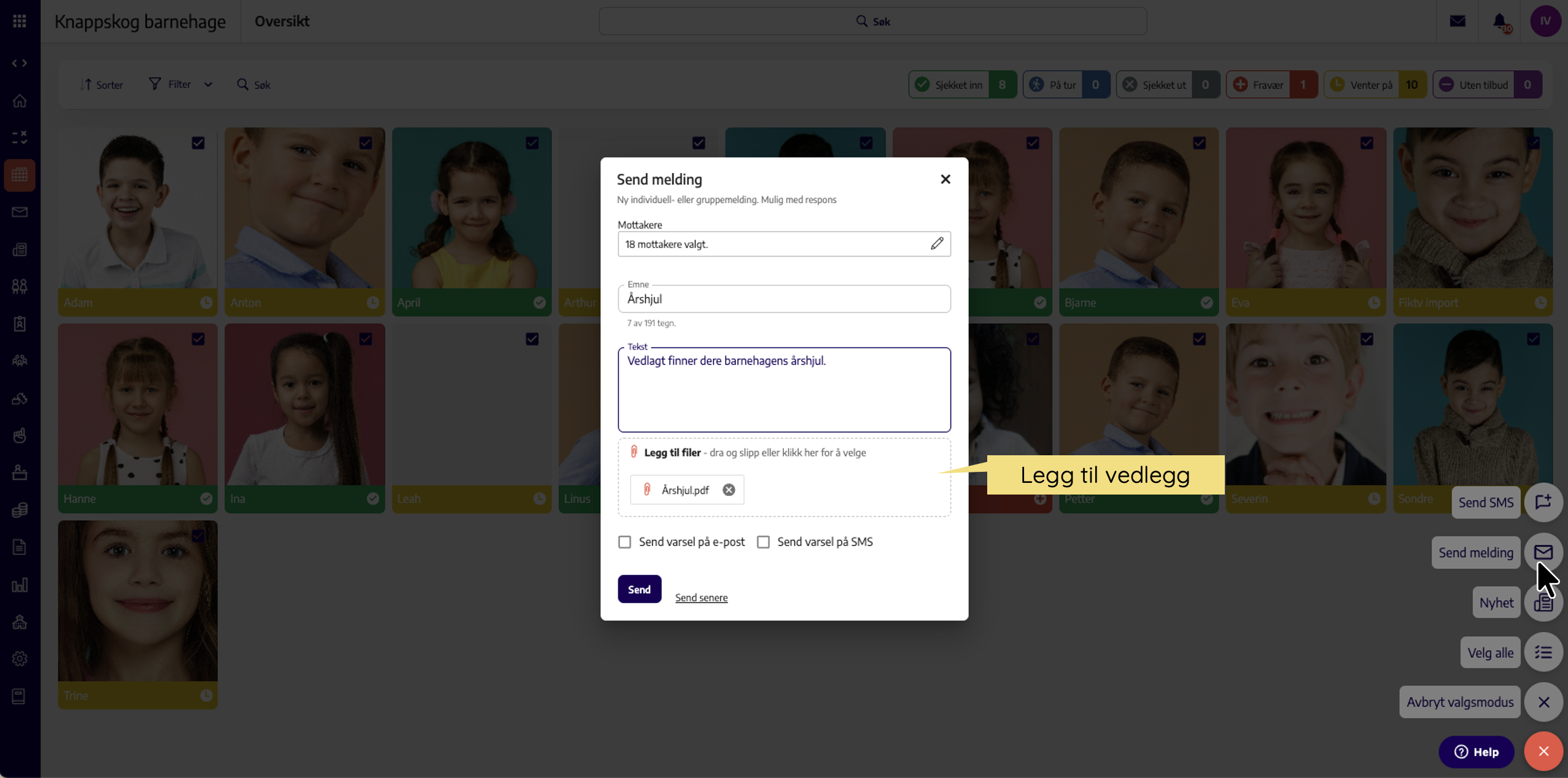1568x778 pixels.
Task: Select the Sjekket inn status filter
Action: click(961, 85)
